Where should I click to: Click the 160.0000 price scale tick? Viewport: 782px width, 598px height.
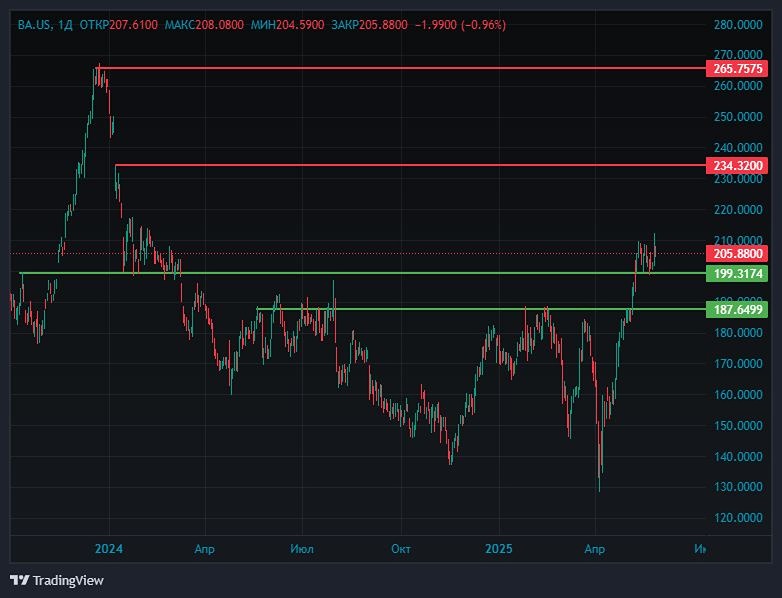(738, 395)
